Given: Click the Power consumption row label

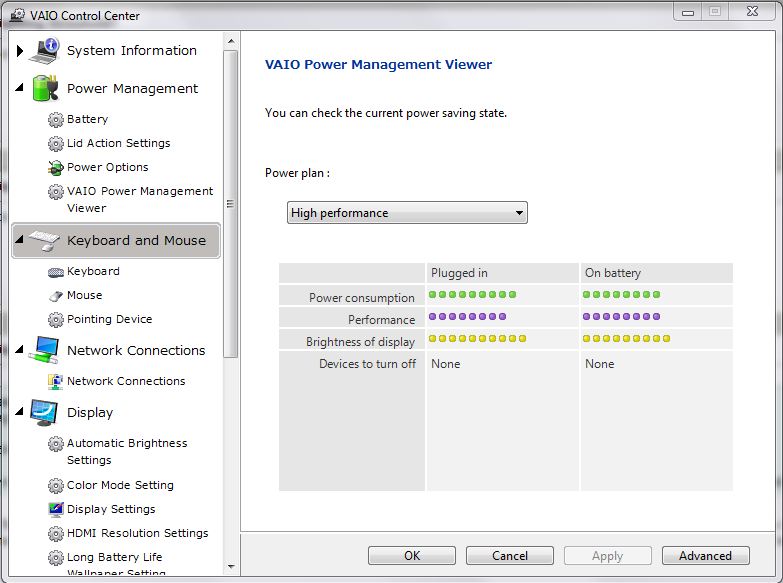Looking at the screenshot, I should coord(362,298).
